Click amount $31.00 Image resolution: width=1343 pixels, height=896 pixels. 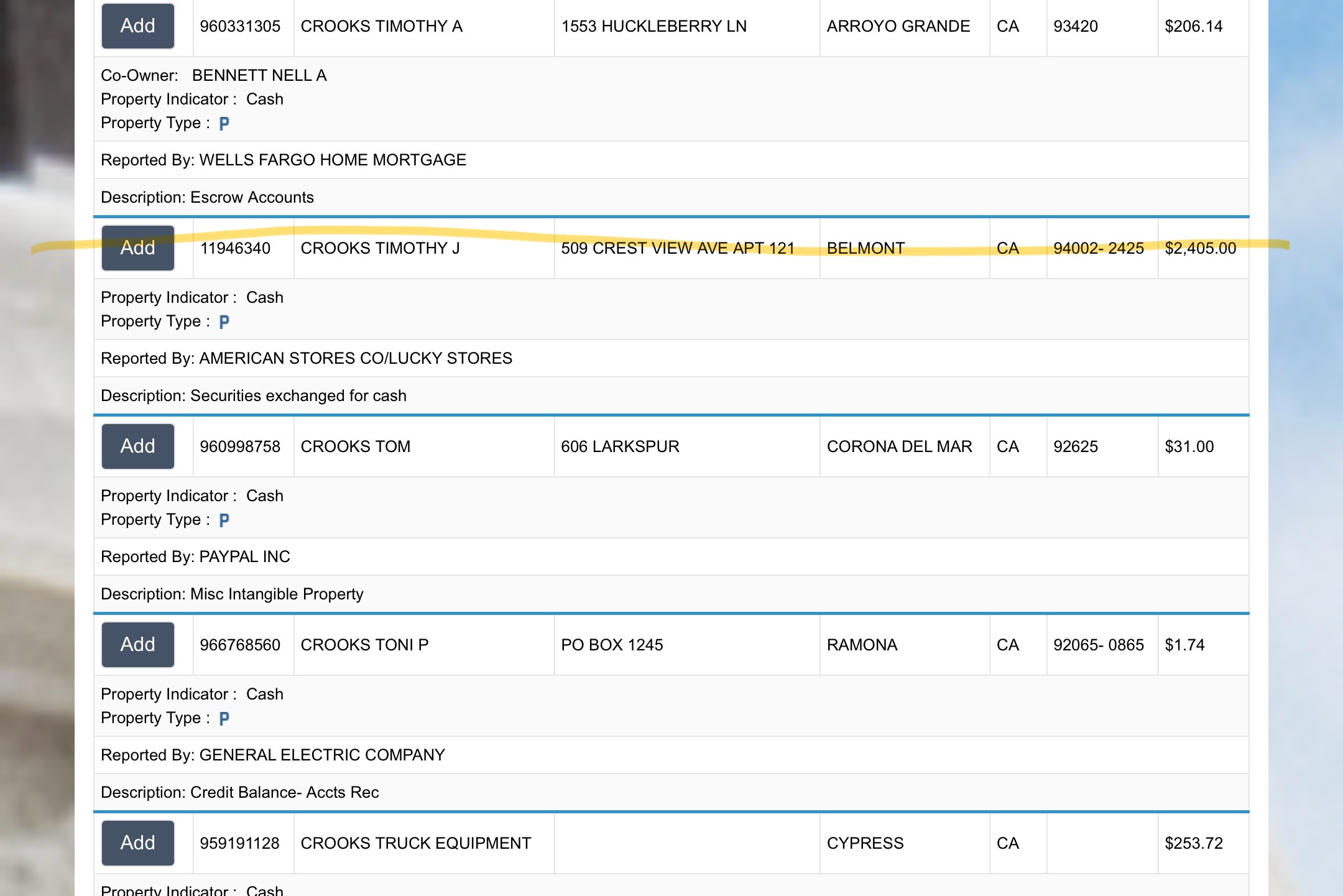(1189, 446)
